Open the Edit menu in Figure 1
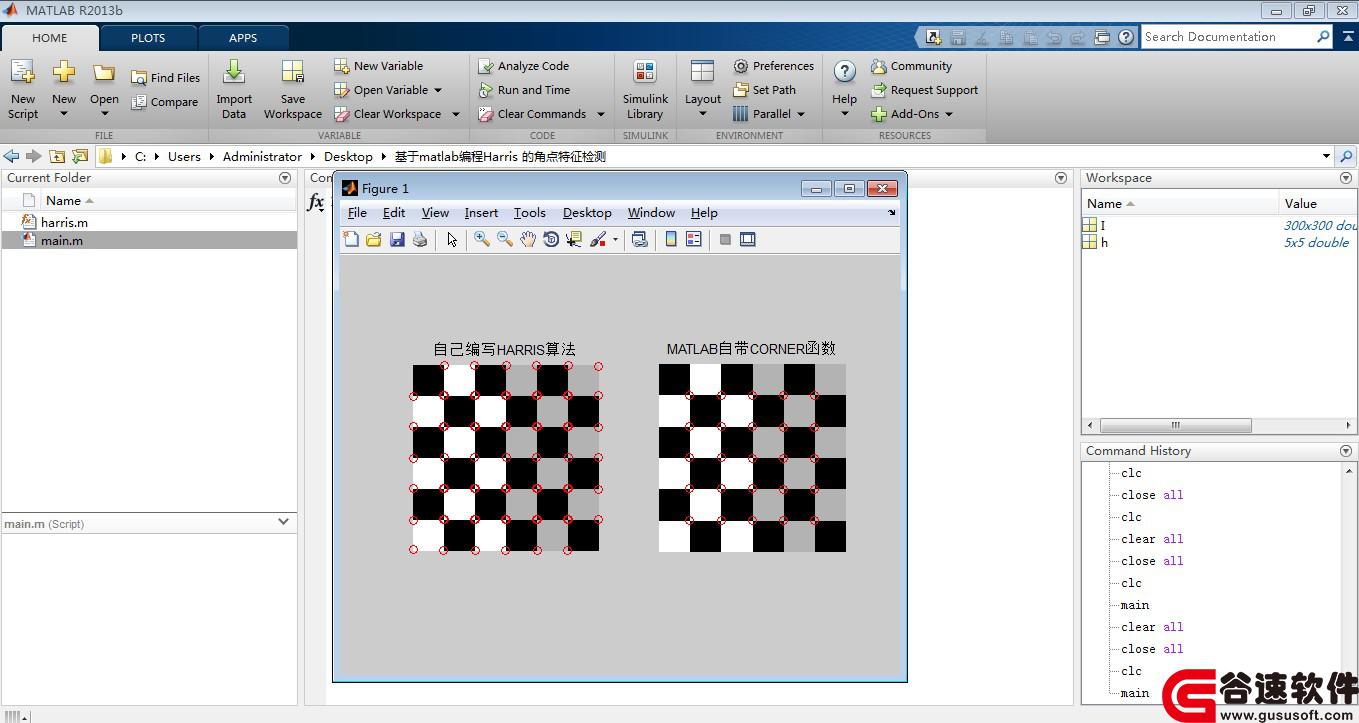The image size is (1359, 723). click(394, 213)
